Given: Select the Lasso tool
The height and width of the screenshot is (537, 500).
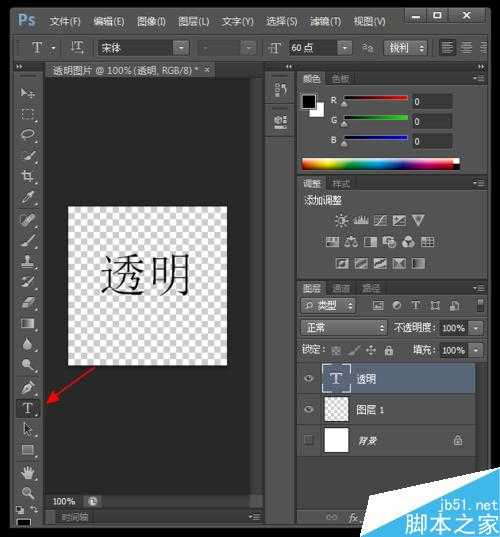Looking at the screenshot, I should 27,135.
